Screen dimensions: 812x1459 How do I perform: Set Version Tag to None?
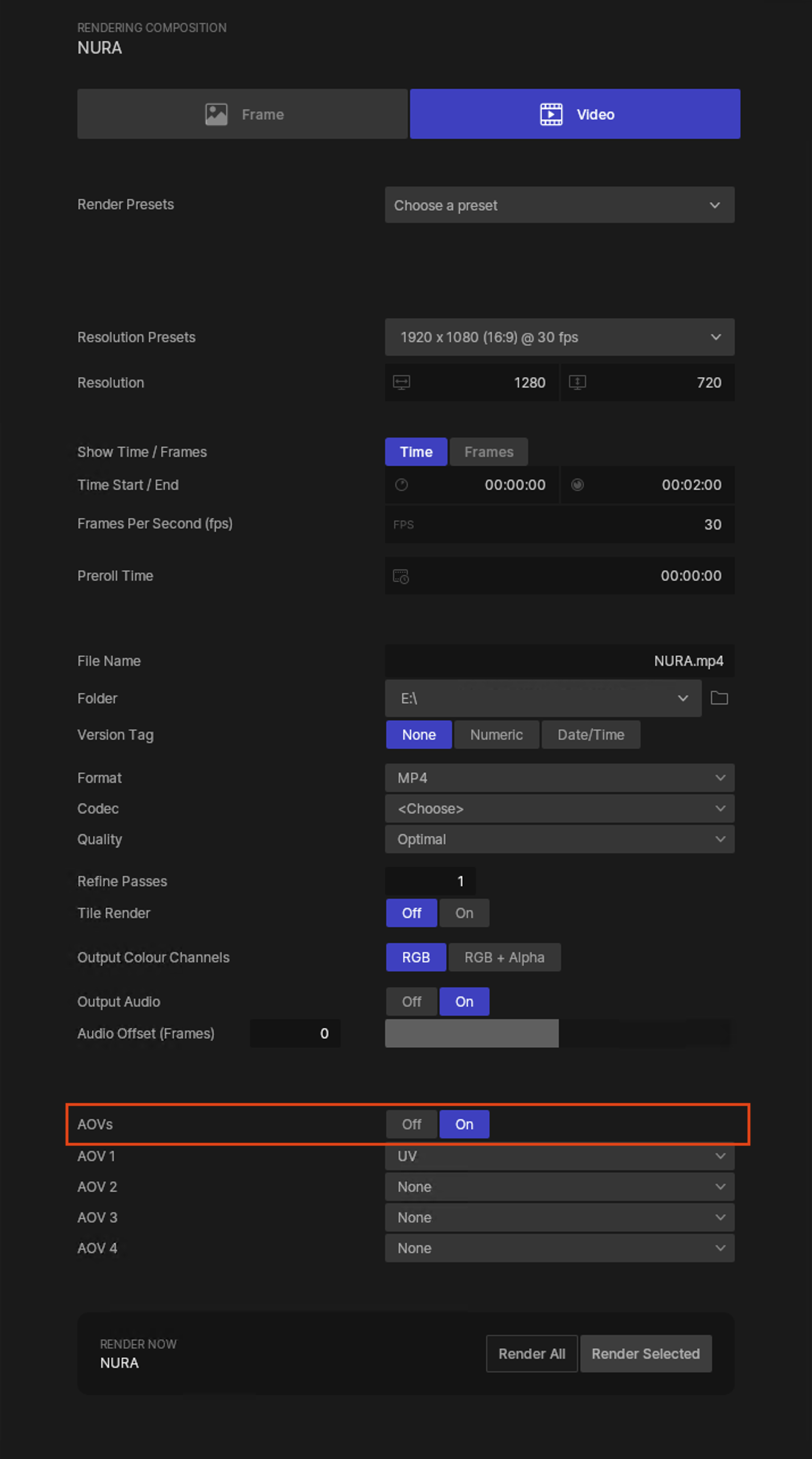[x=419, y=735]
